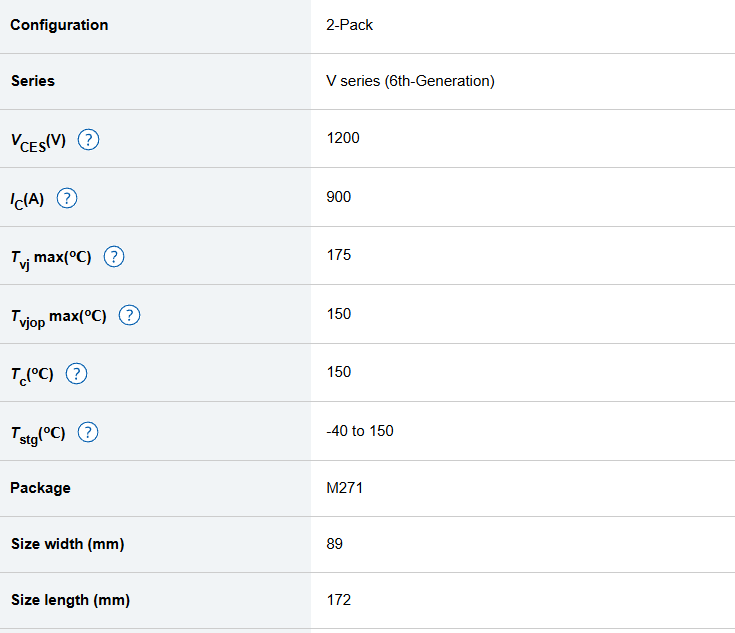The height and width of the screenshot is (633, 735).
Task: Open the help tooltip for IC(A)
Action: click(67, 198)
